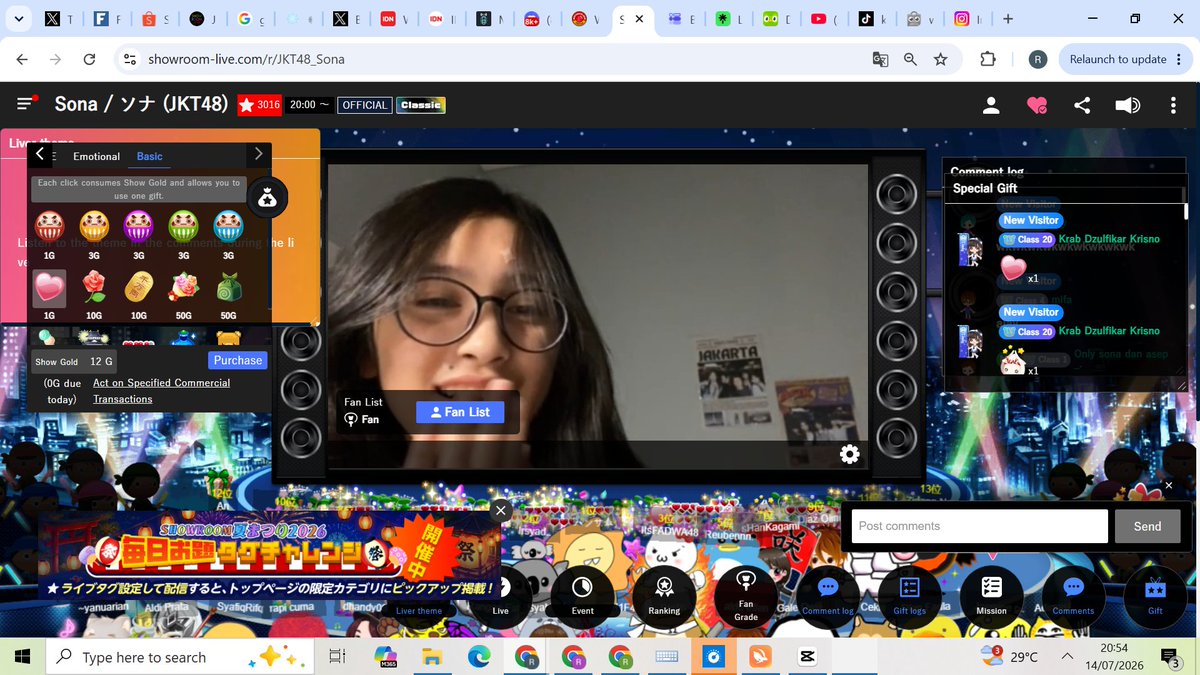Open Chrome zoom magnifier icon

(910, 59)
